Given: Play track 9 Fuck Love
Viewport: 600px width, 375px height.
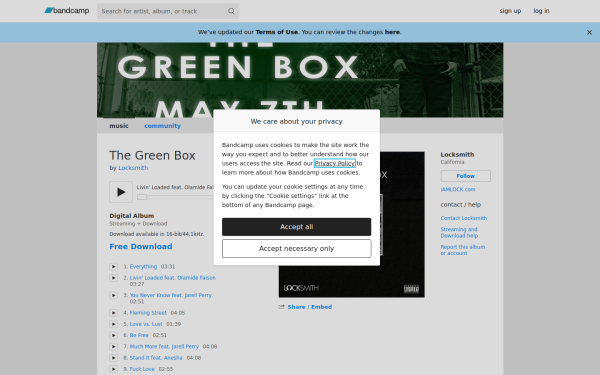Looking at the screenshot, I should [113, 369].
